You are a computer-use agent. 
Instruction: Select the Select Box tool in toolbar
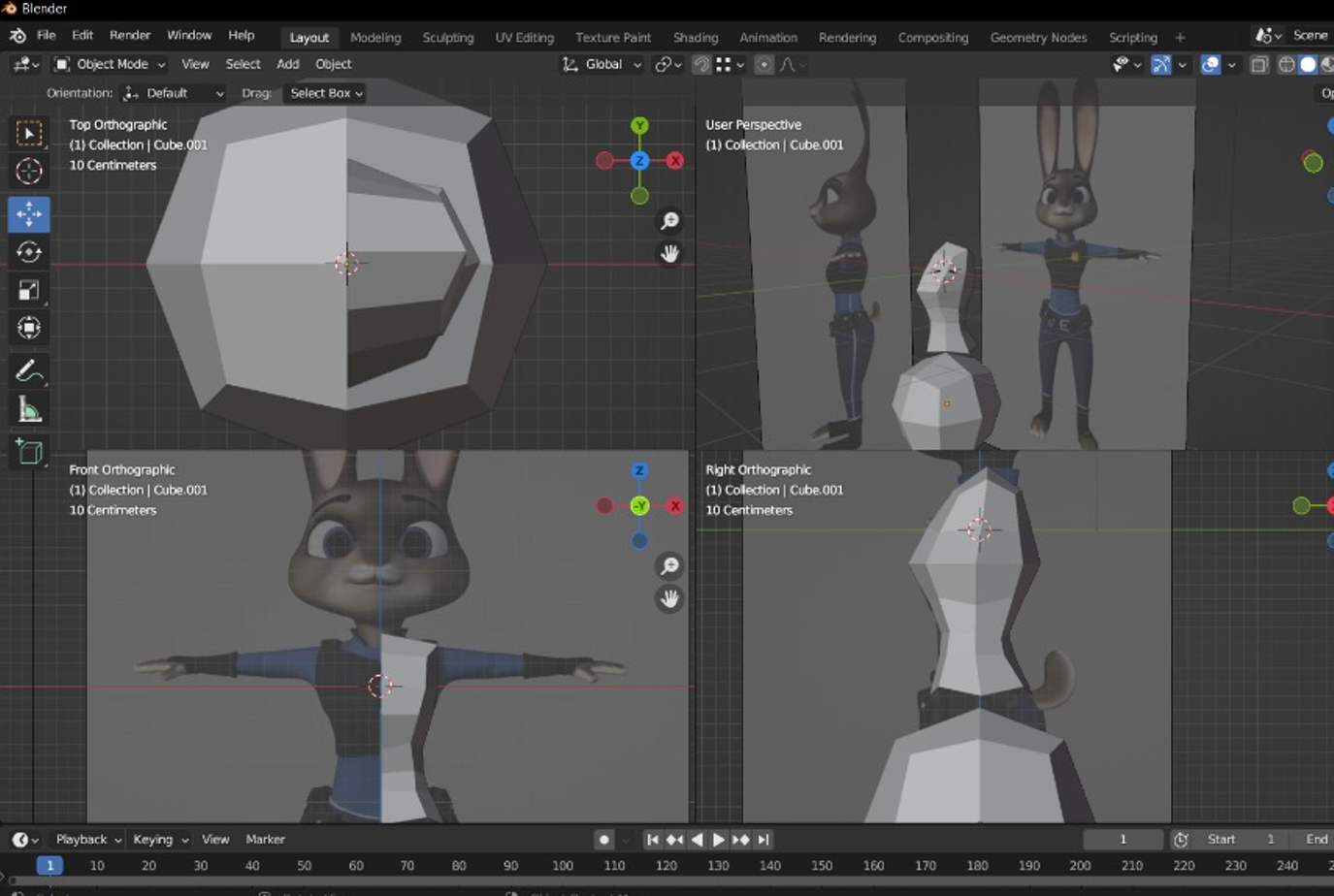point(29,133)
